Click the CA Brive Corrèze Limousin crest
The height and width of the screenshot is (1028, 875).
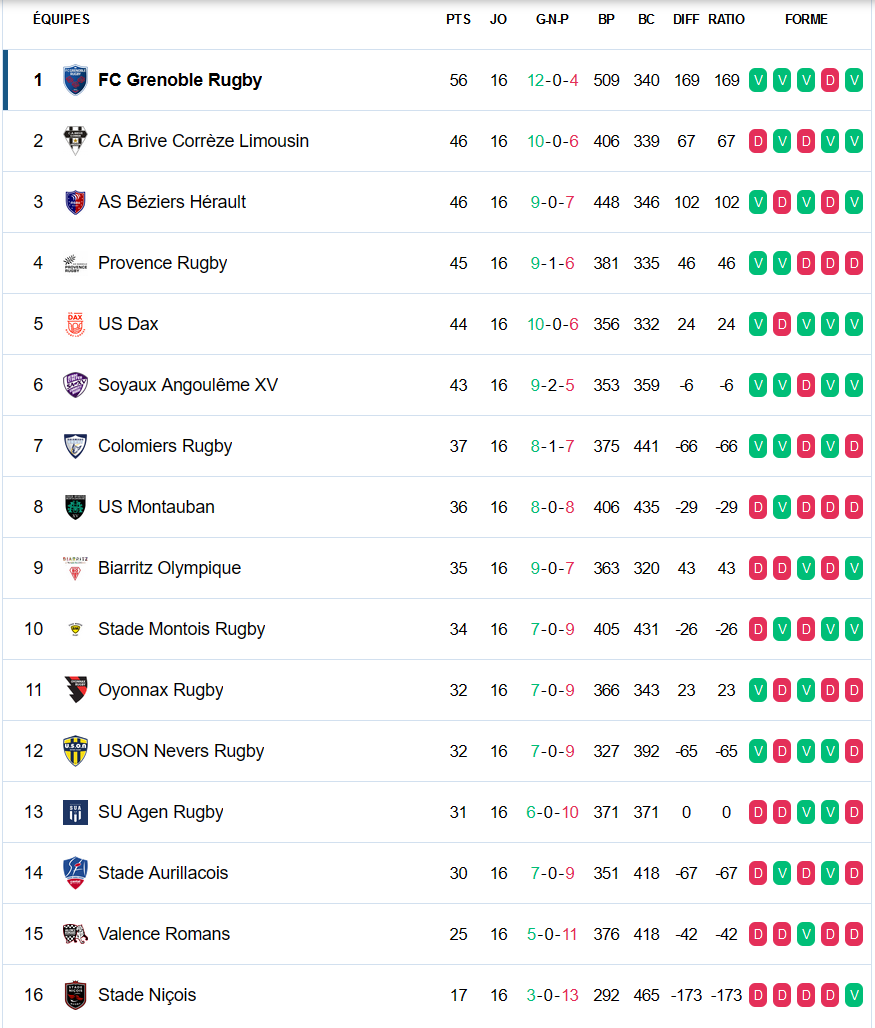75,141
